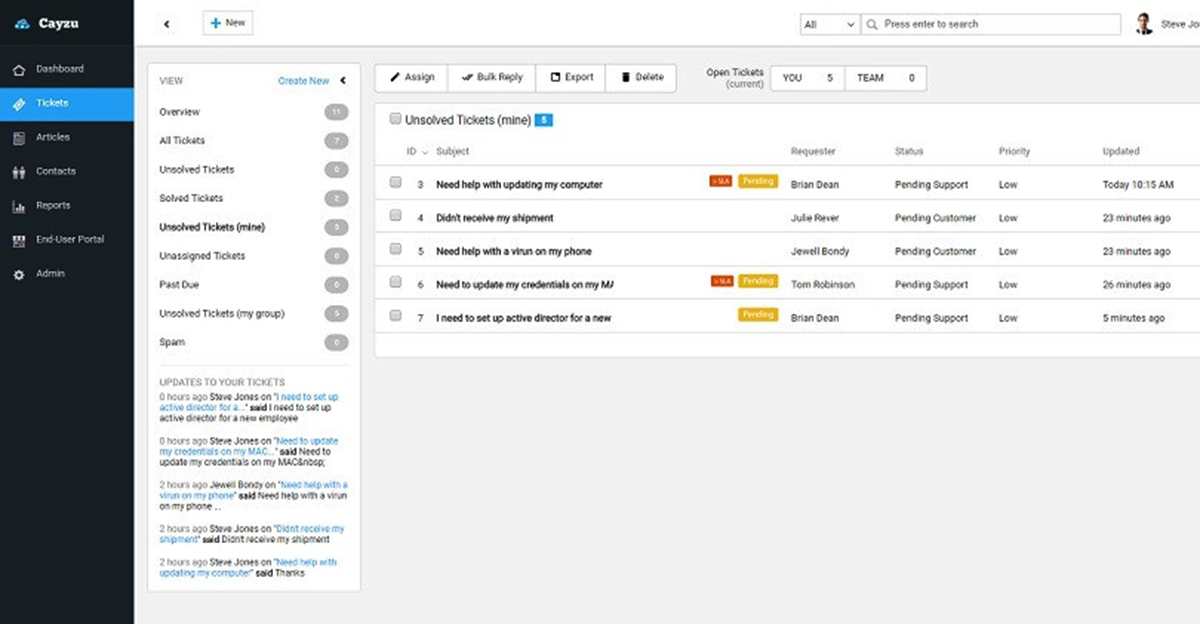
Task: Open the Contacts people icon
Action: 18,172
